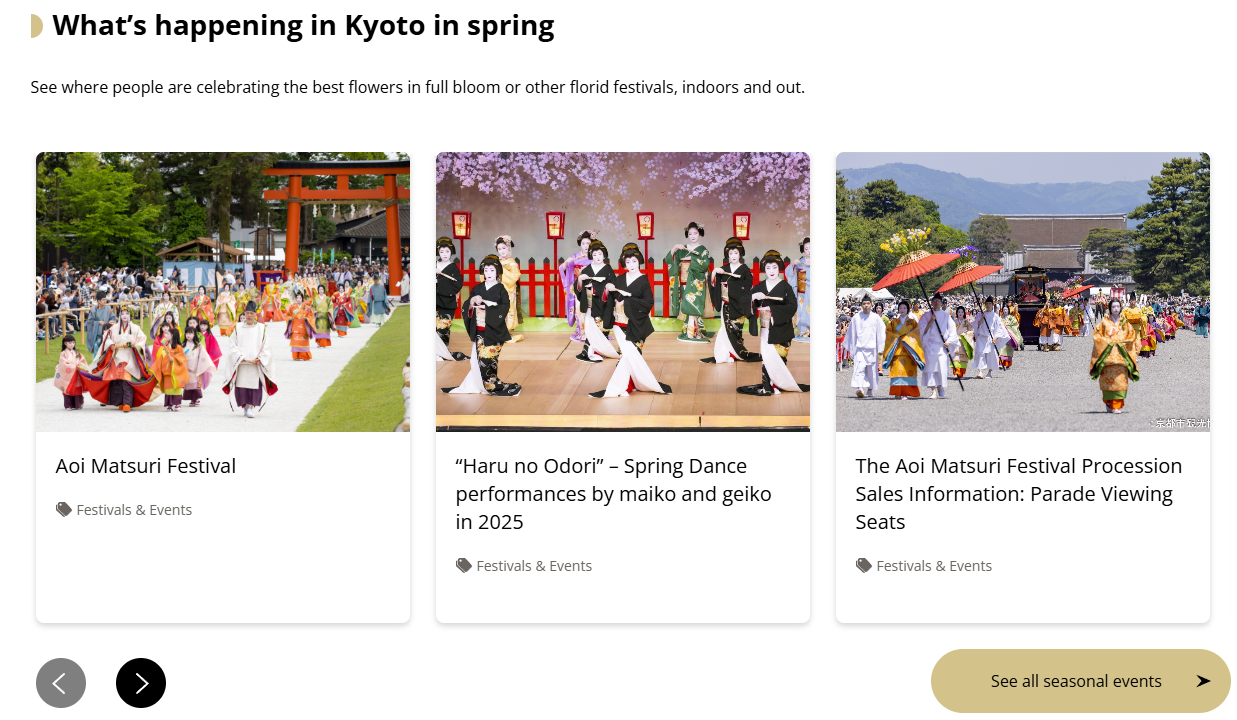Advance carousel with the next arrow
Viewport: 1237px width, 720px height.
[141, 683]
